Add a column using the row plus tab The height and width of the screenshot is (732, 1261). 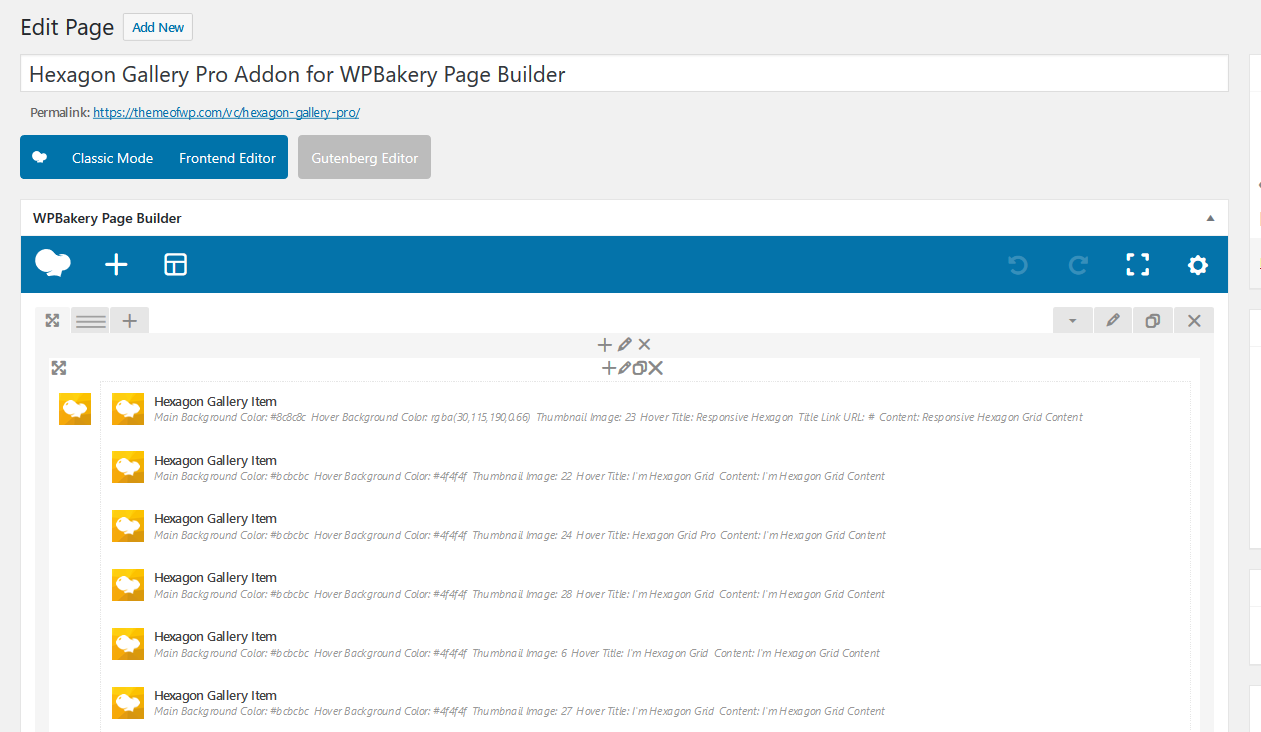pos(129,321)
